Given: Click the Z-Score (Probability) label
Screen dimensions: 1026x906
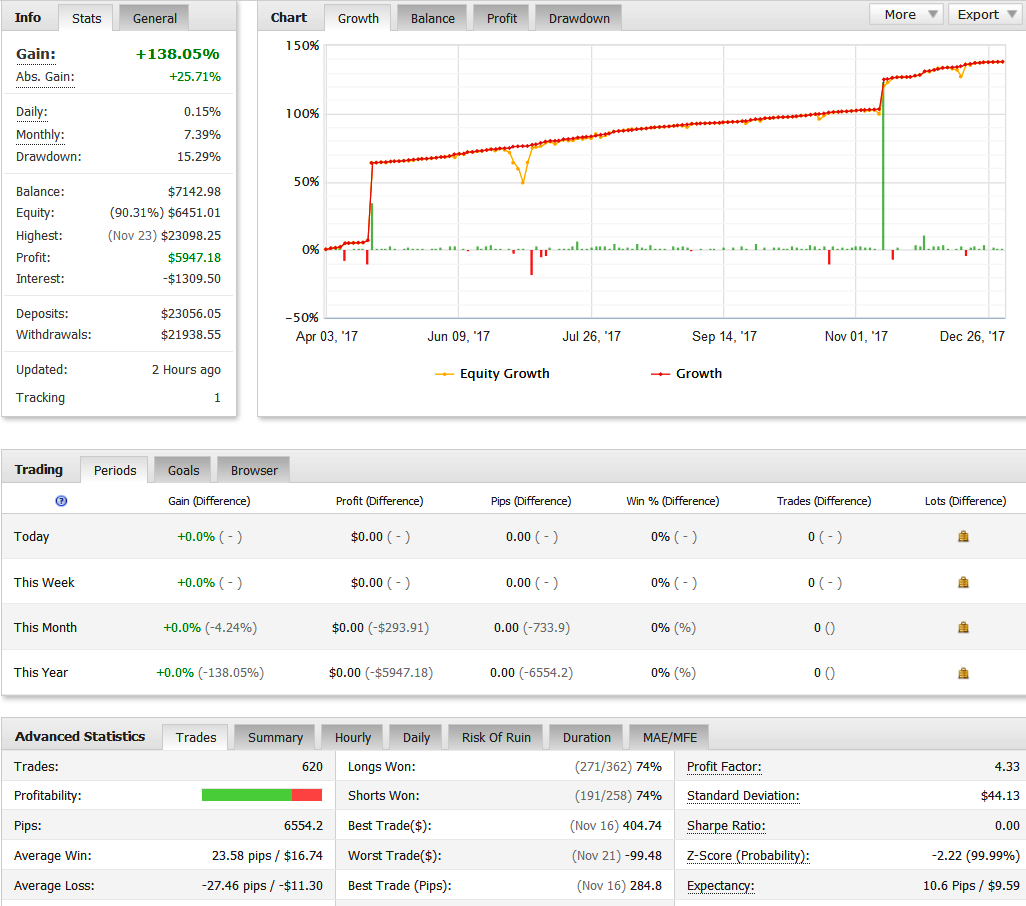Looking at the screenshot, I should click(x=748, y=856).
